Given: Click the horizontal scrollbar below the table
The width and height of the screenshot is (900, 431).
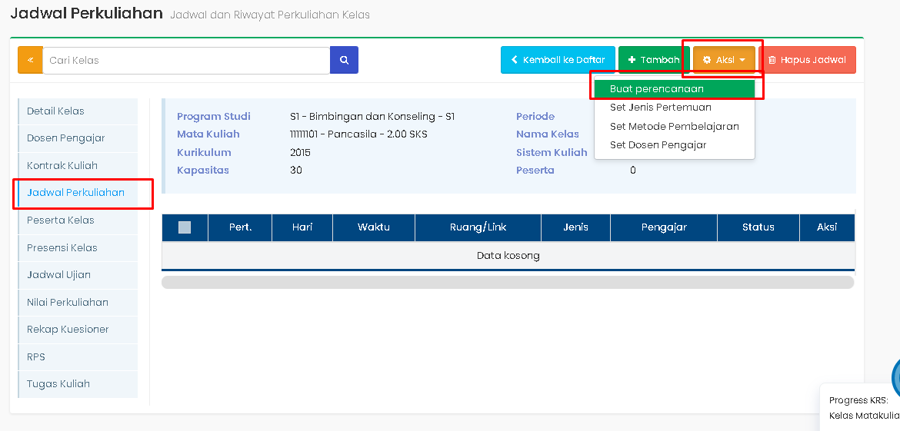Looking at the screenshot, I should [507, 282].
